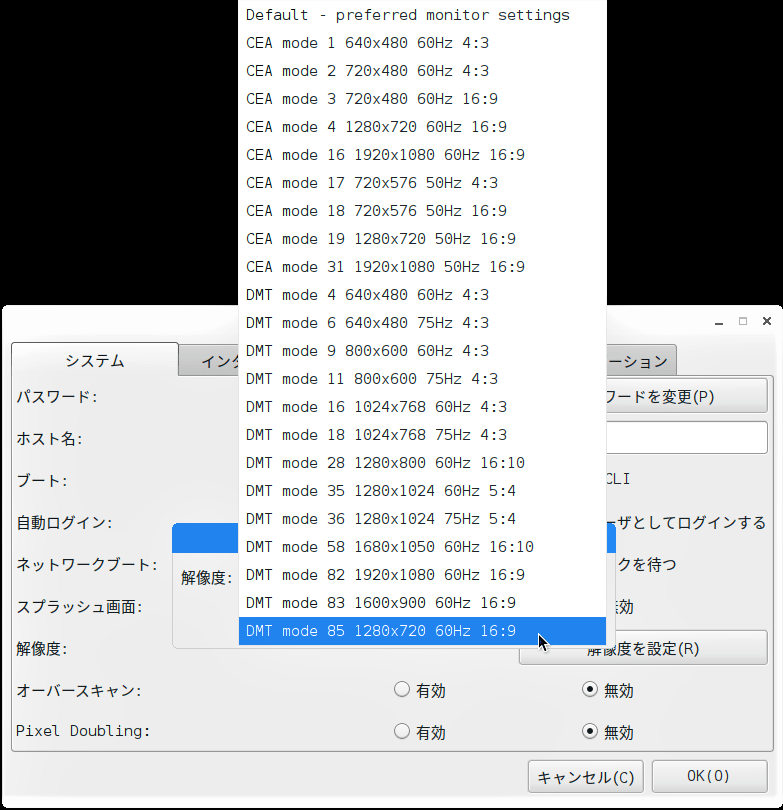783x810 pixels.
Task: Choose DMT mode 16 1024x768 60Hz
Action: coord(422,407)
